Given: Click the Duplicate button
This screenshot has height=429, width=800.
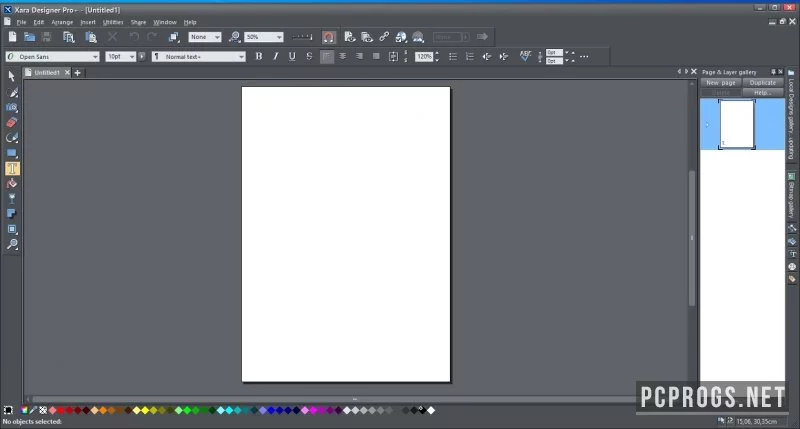Looking at the screenshot, I should click(763, 83).
